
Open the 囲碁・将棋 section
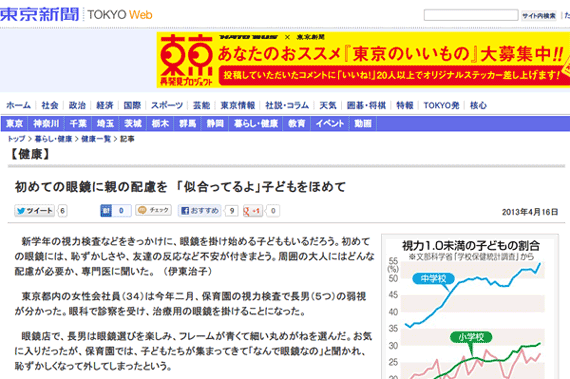[366, 105]
